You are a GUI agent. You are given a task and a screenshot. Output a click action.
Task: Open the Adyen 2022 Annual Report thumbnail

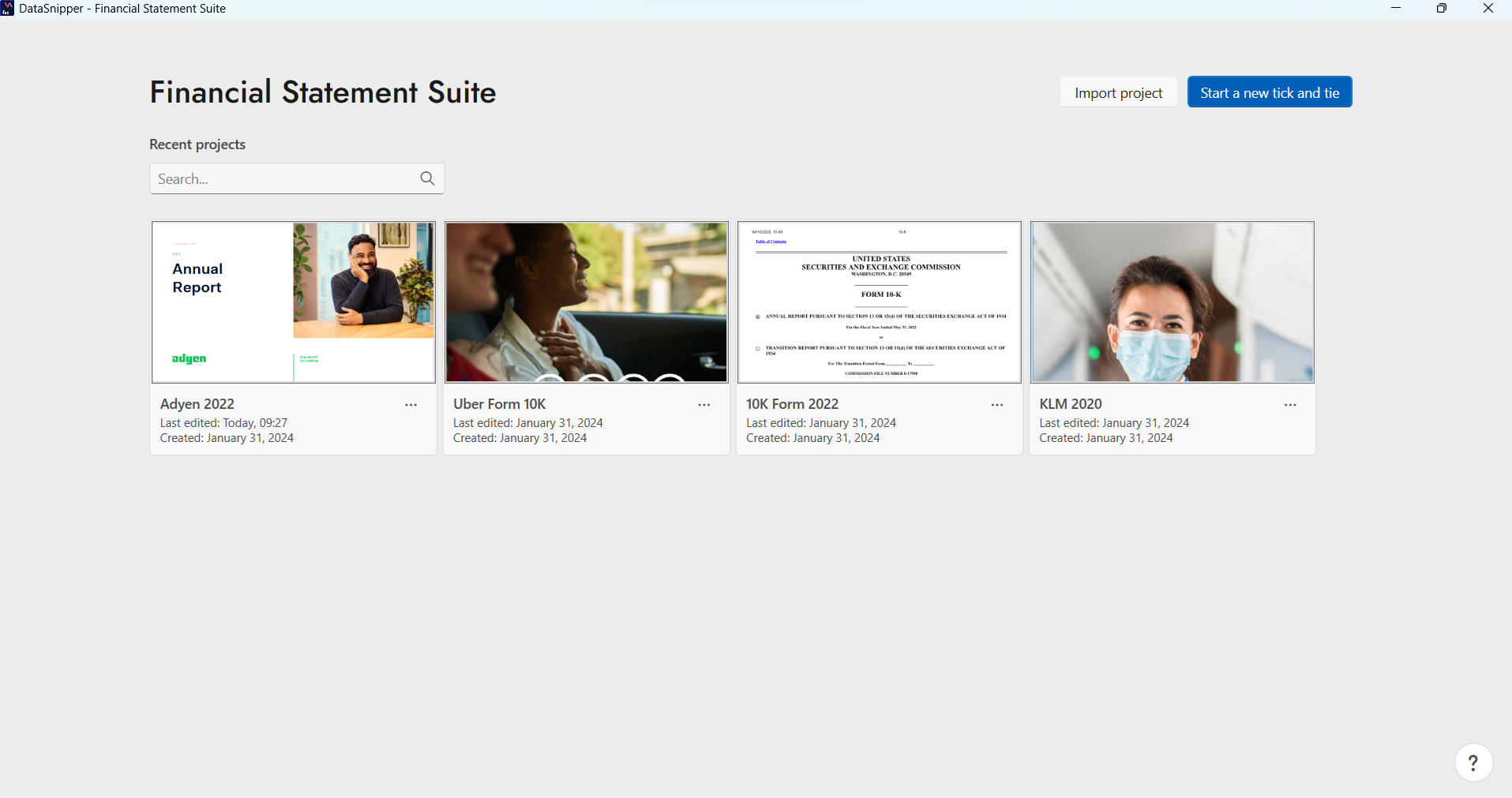293,302
